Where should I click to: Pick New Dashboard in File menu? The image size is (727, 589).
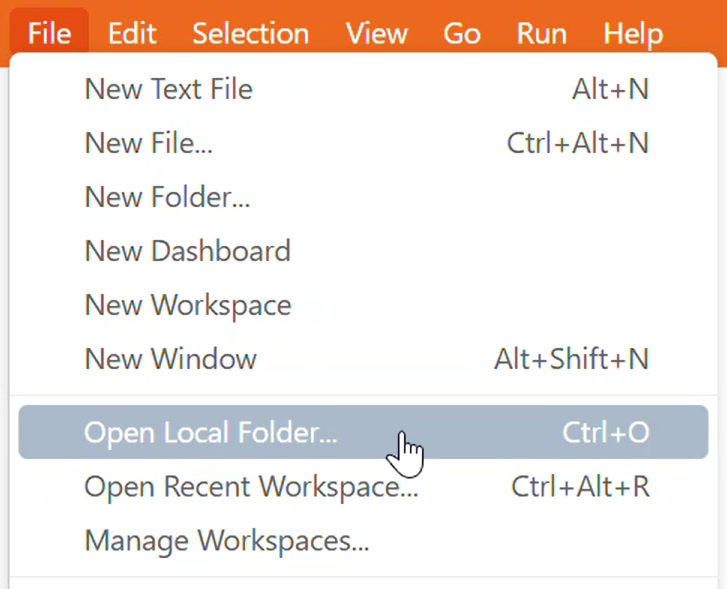(187, 251)
